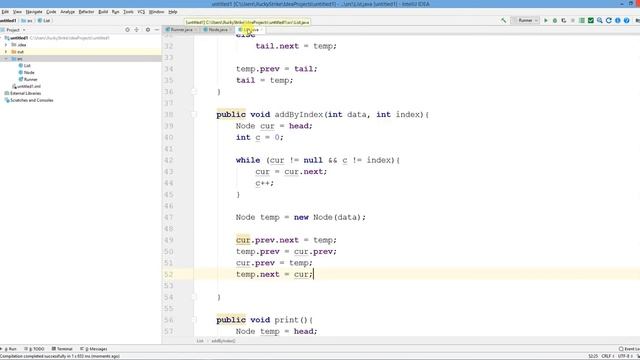Collapse the src folder

pos(6,59)
